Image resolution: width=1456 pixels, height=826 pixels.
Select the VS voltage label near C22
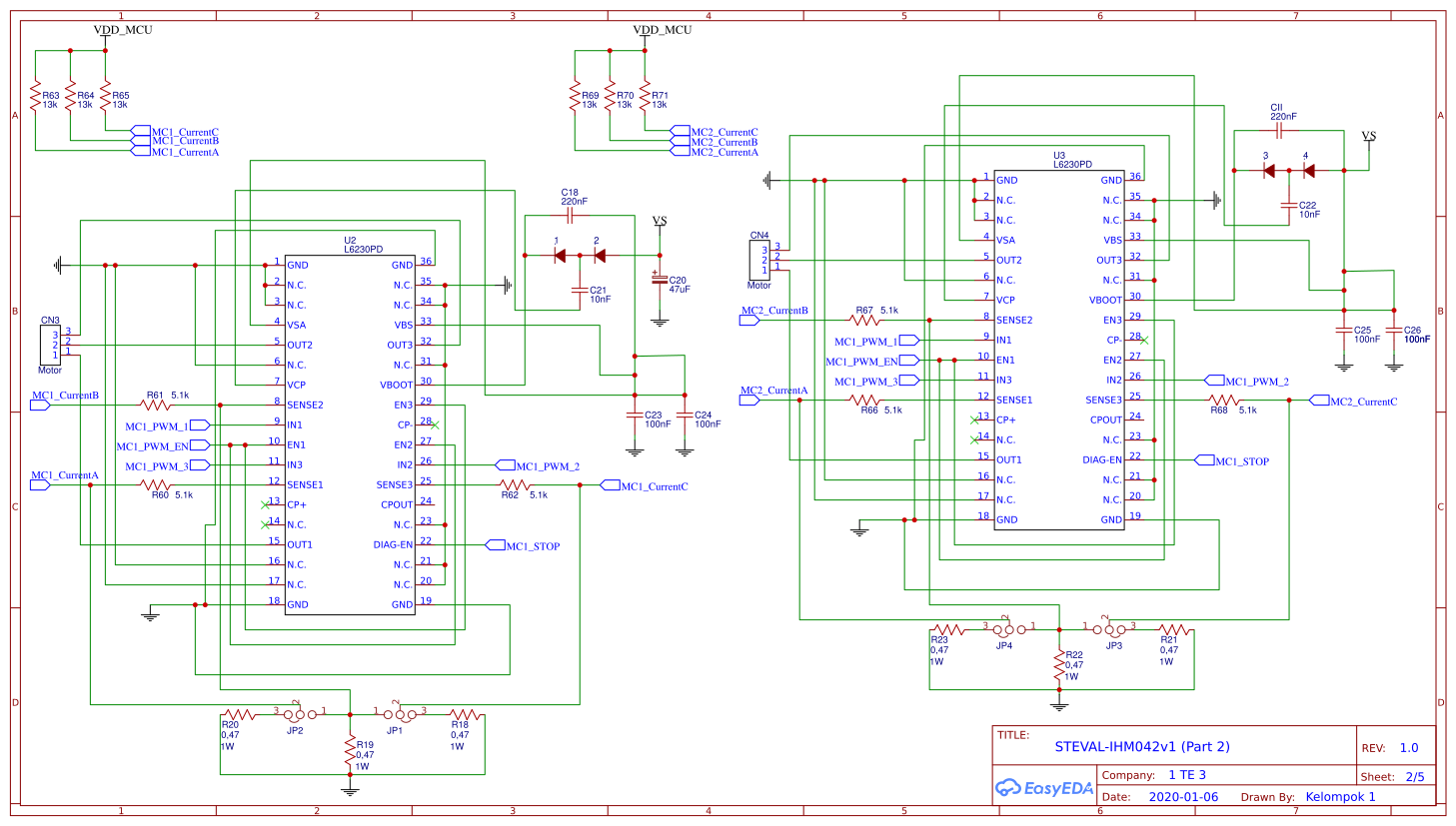click(1370, 138)
